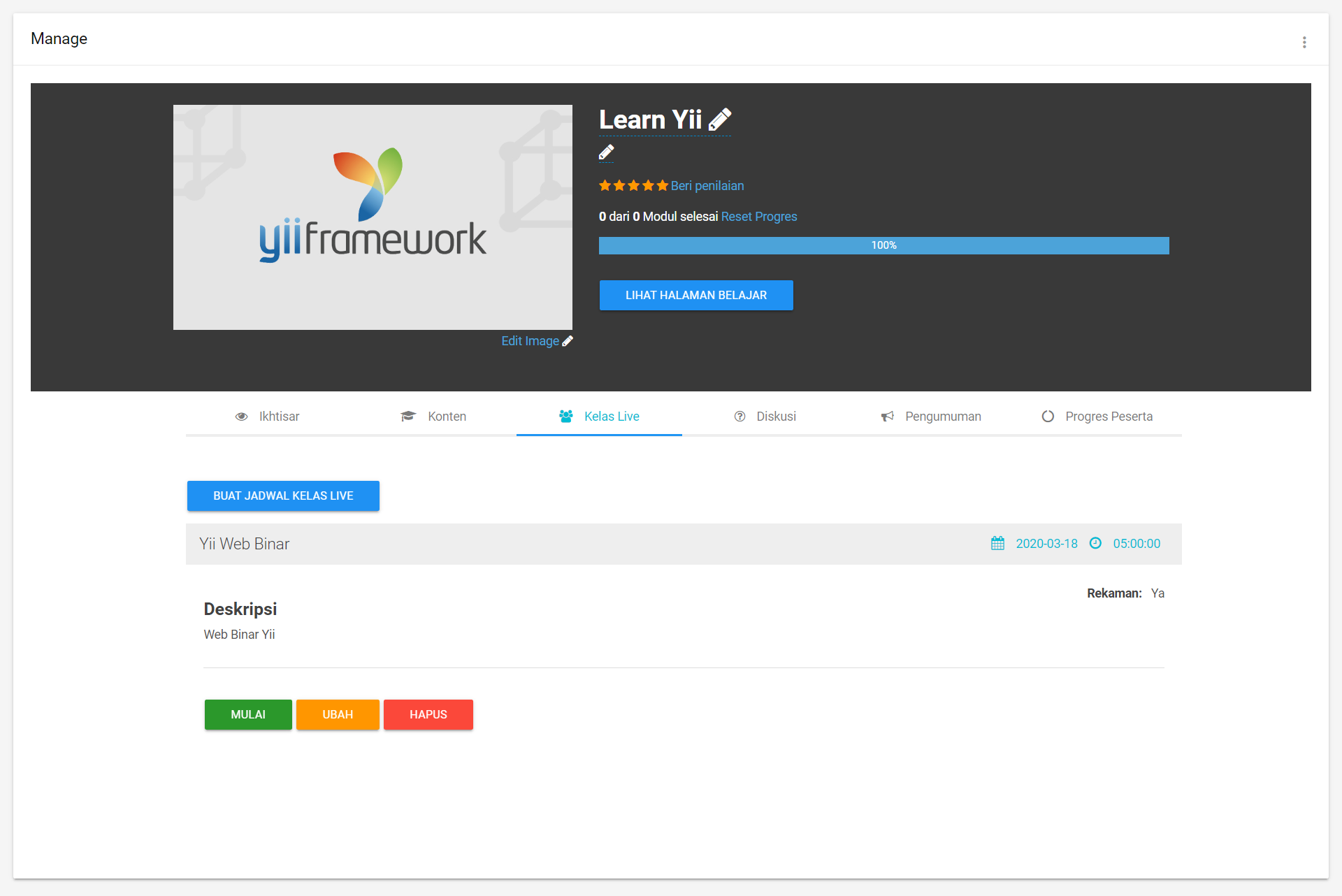
Task: Click the Manage page heading
Action: (59, 38)
